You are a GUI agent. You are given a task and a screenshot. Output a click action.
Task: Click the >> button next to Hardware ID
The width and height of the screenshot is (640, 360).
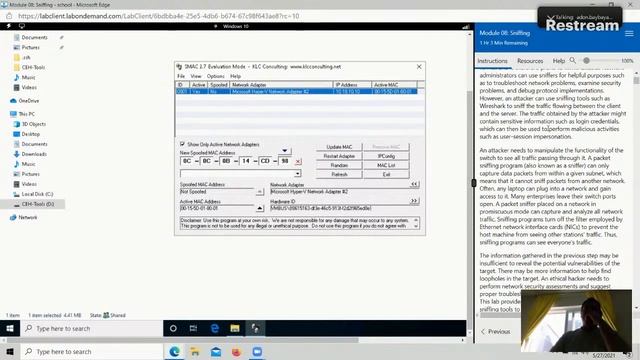point(414,201)
